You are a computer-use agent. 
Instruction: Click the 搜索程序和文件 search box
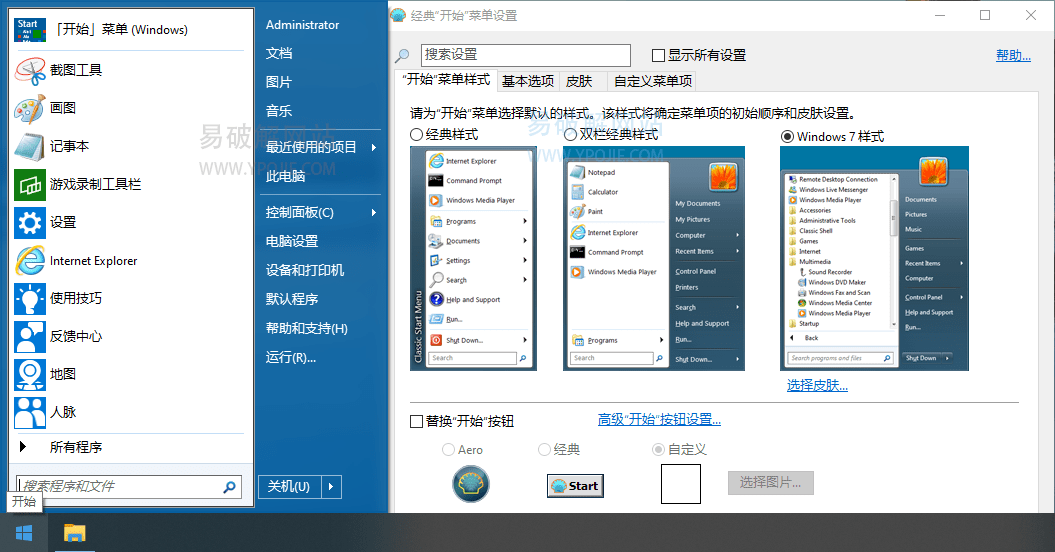coord(127,486)
